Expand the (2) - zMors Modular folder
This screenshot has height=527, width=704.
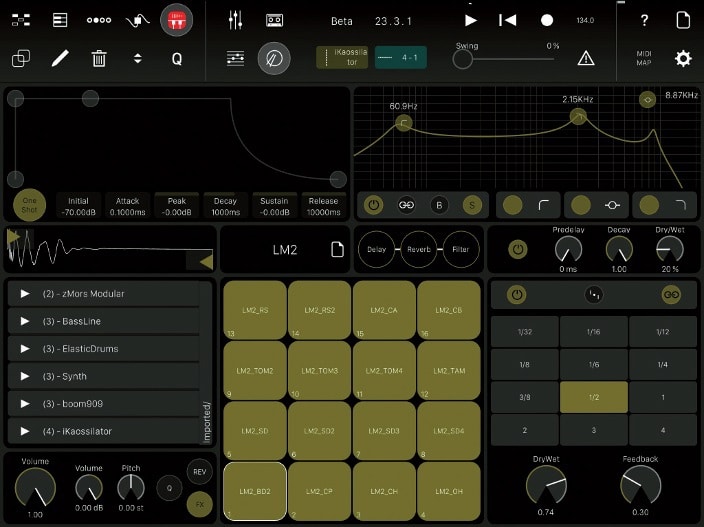tap(103, 294)
